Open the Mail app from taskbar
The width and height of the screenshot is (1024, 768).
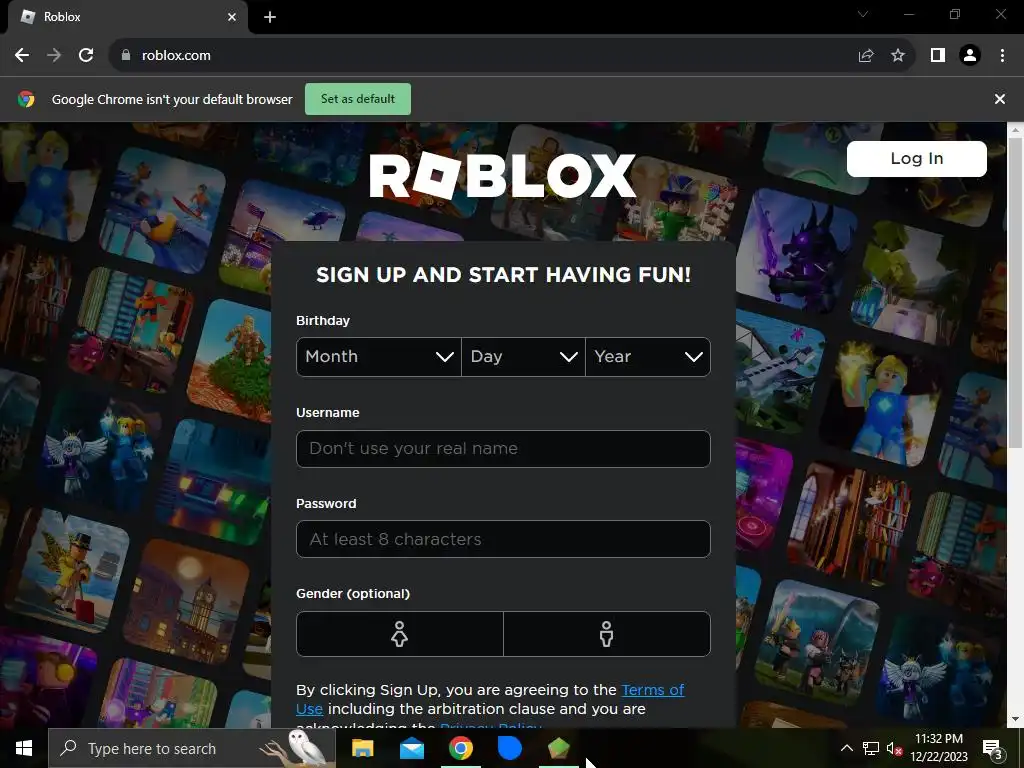pos(411,748)
